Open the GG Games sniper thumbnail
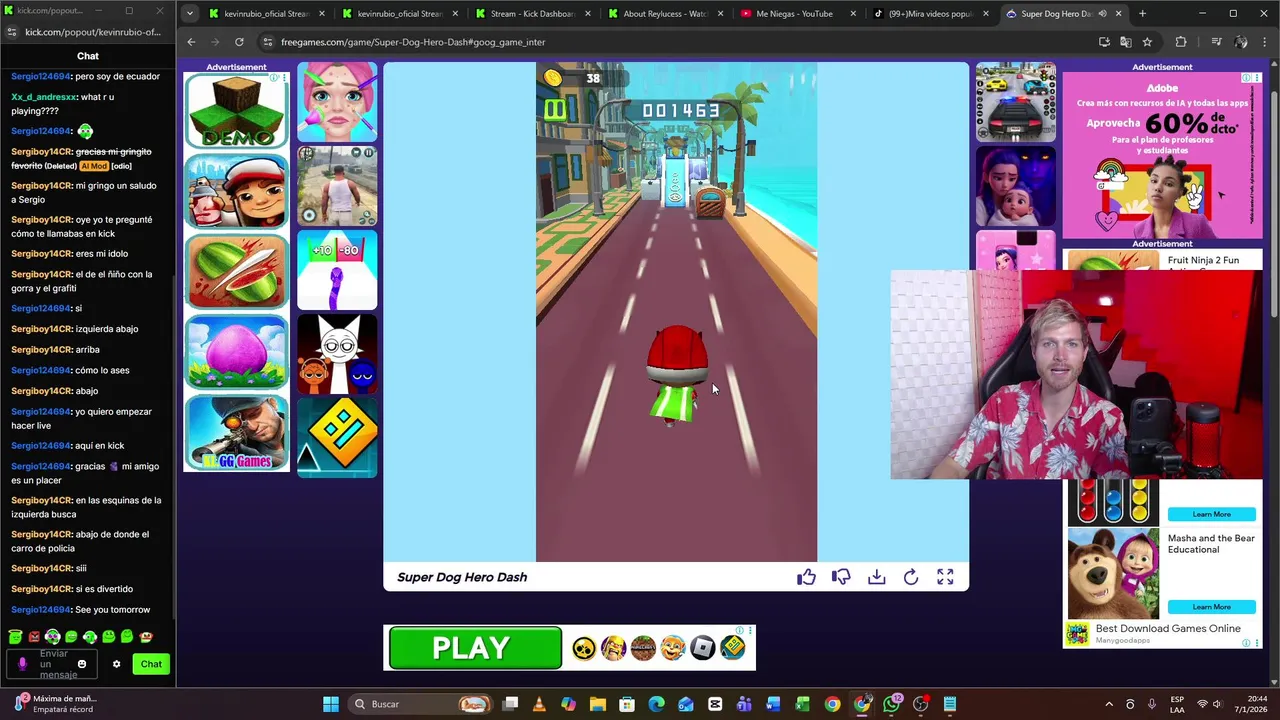Screen dimensions: 1280x720 coord(236,434)
